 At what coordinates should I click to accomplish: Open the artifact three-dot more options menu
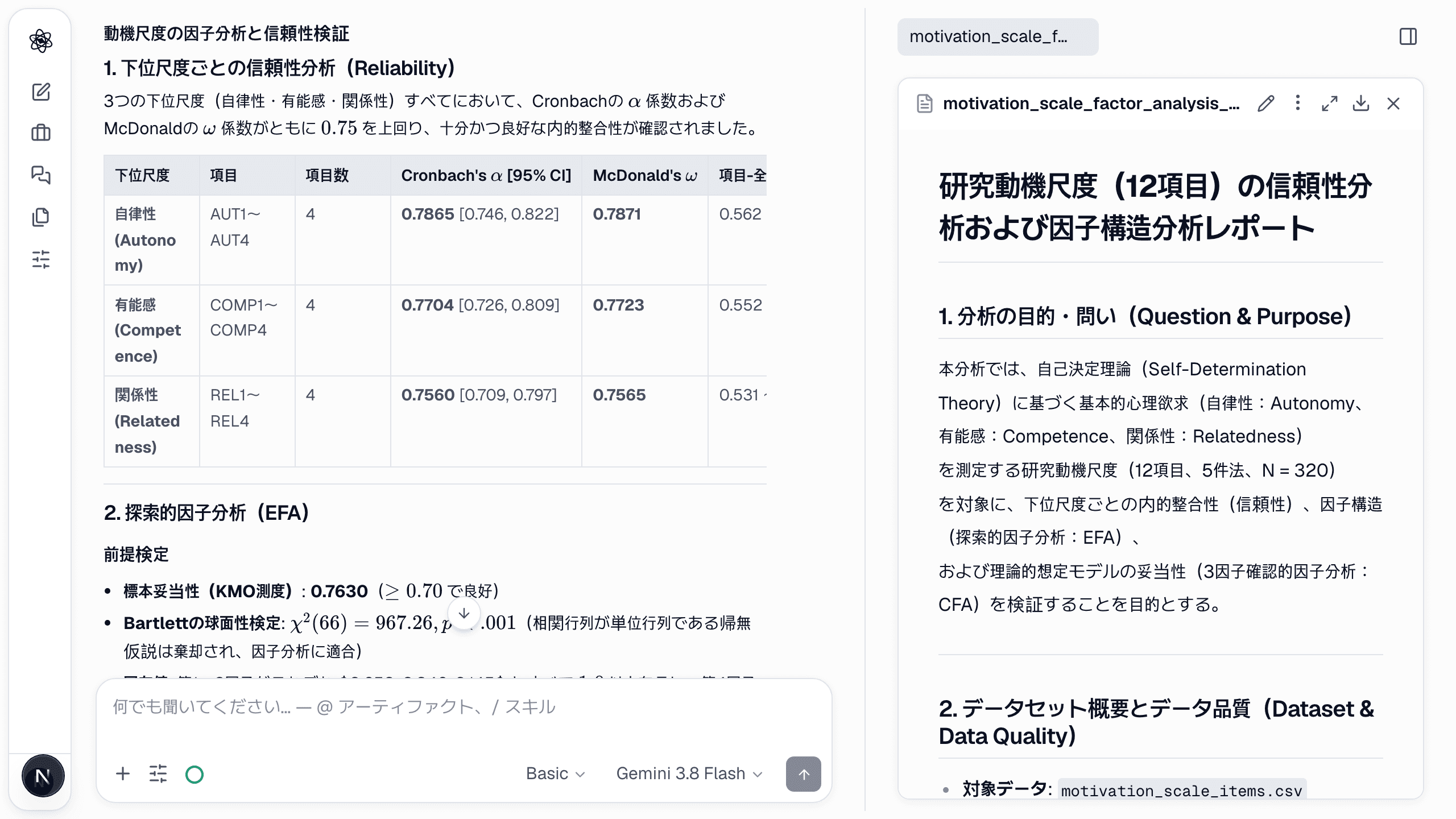(1298, 103)
